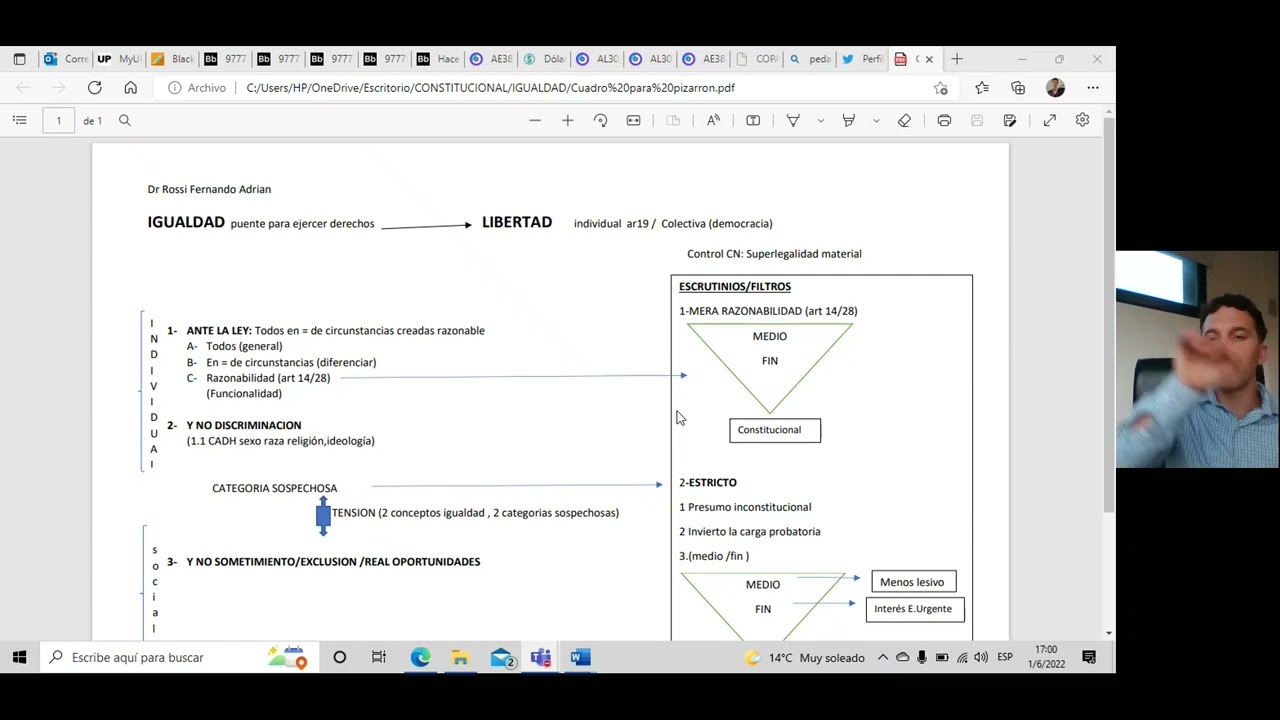Image resolution: width=1280 pixels, height=720 pixels.
Task: Open the notification center icon
Action: [1089, 657]
